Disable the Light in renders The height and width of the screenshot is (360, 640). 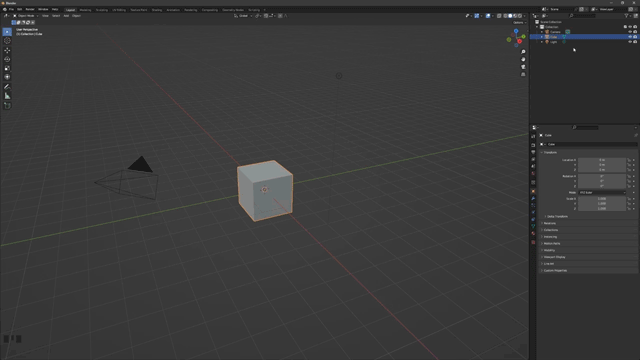coord(635,42)
